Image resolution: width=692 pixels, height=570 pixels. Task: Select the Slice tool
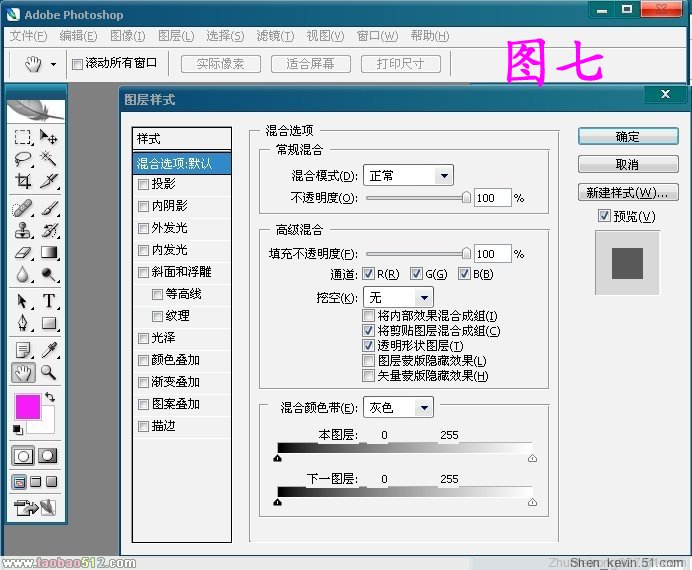[x=48, y=180]
